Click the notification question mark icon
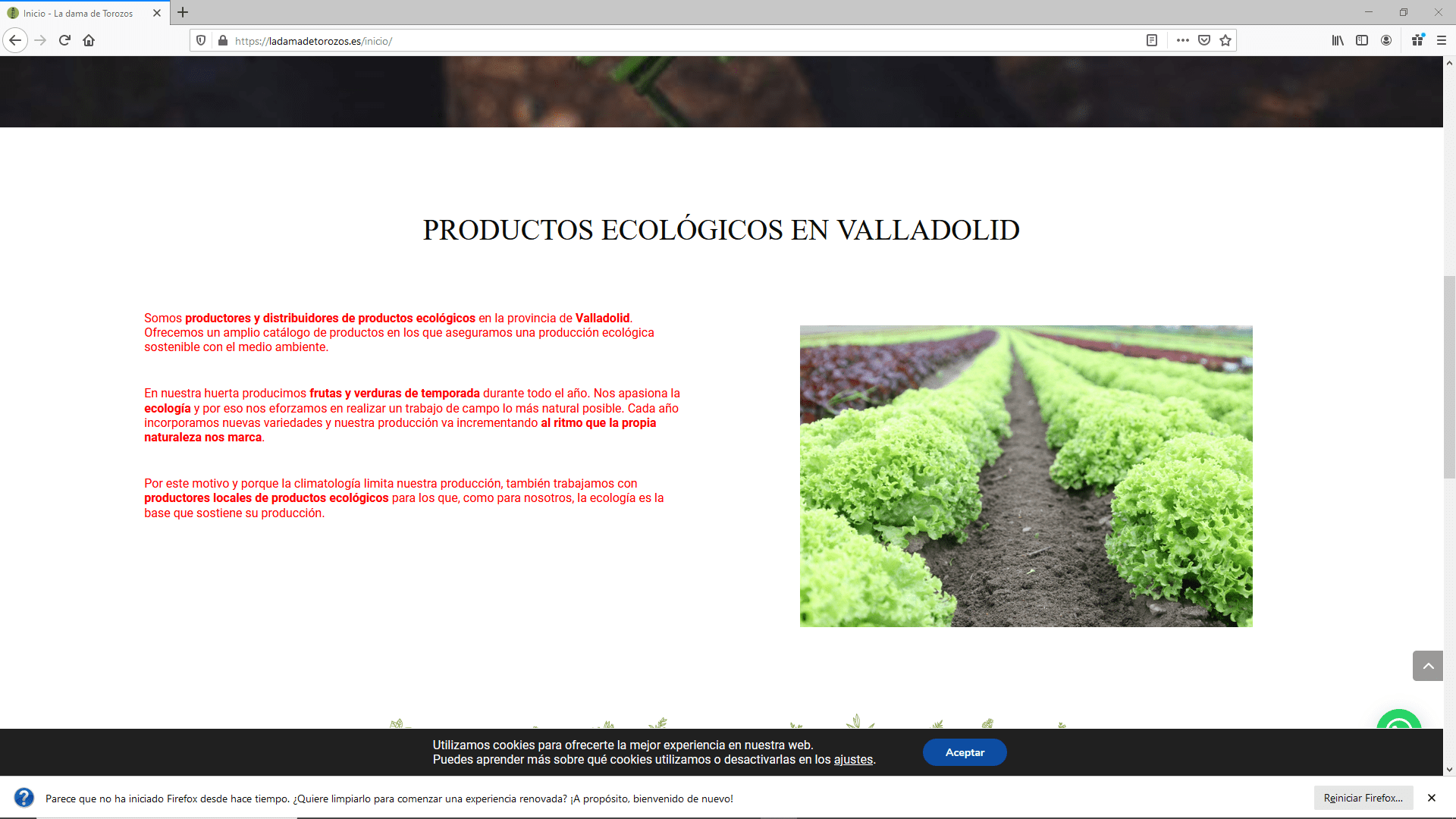The width and height of the screenshot is (1456, 819). click(24, 798)
